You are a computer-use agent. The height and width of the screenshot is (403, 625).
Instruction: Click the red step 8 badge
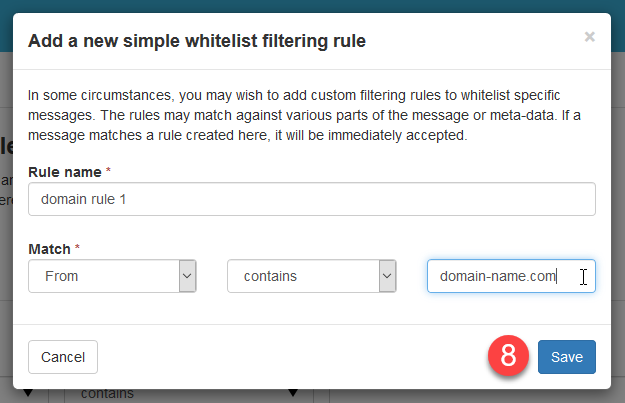pyautogui.click(x=508, y=357)
